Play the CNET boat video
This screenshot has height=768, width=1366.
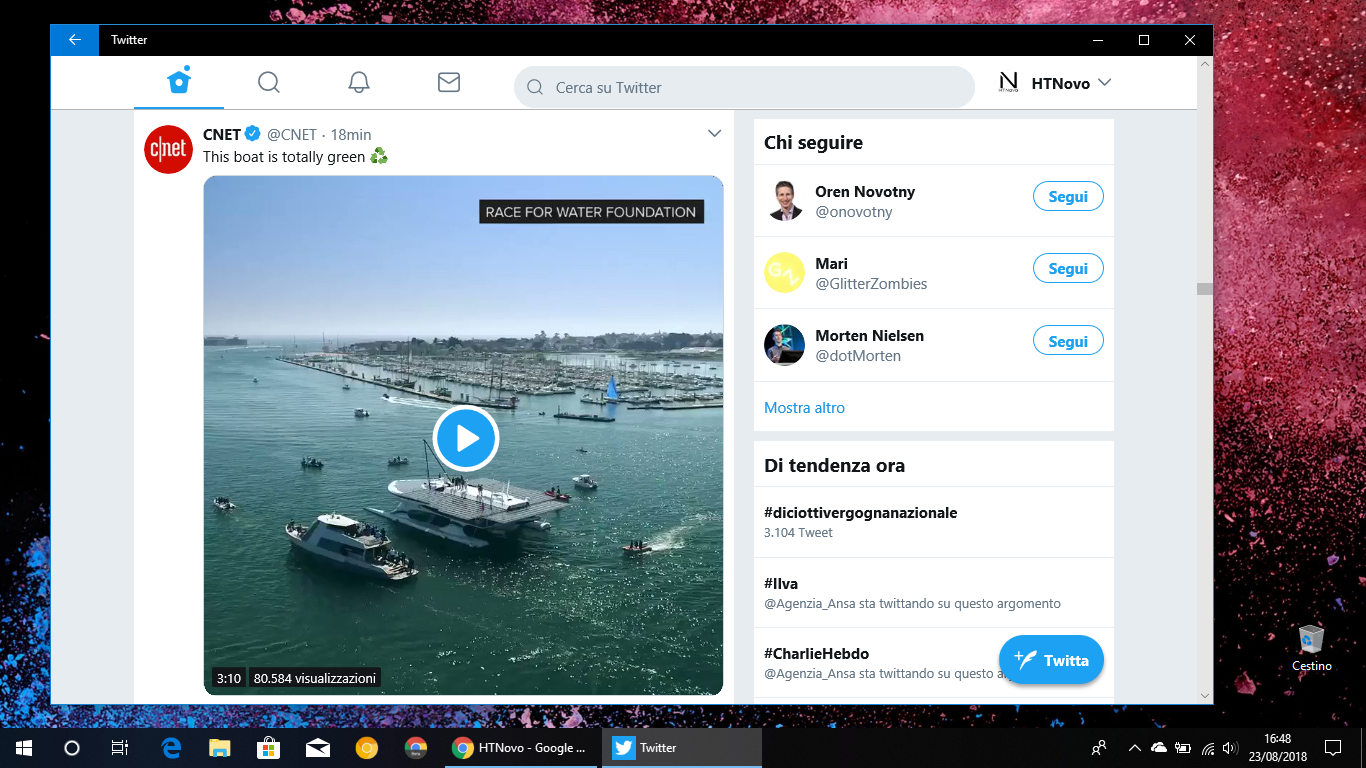pos(465,438)
